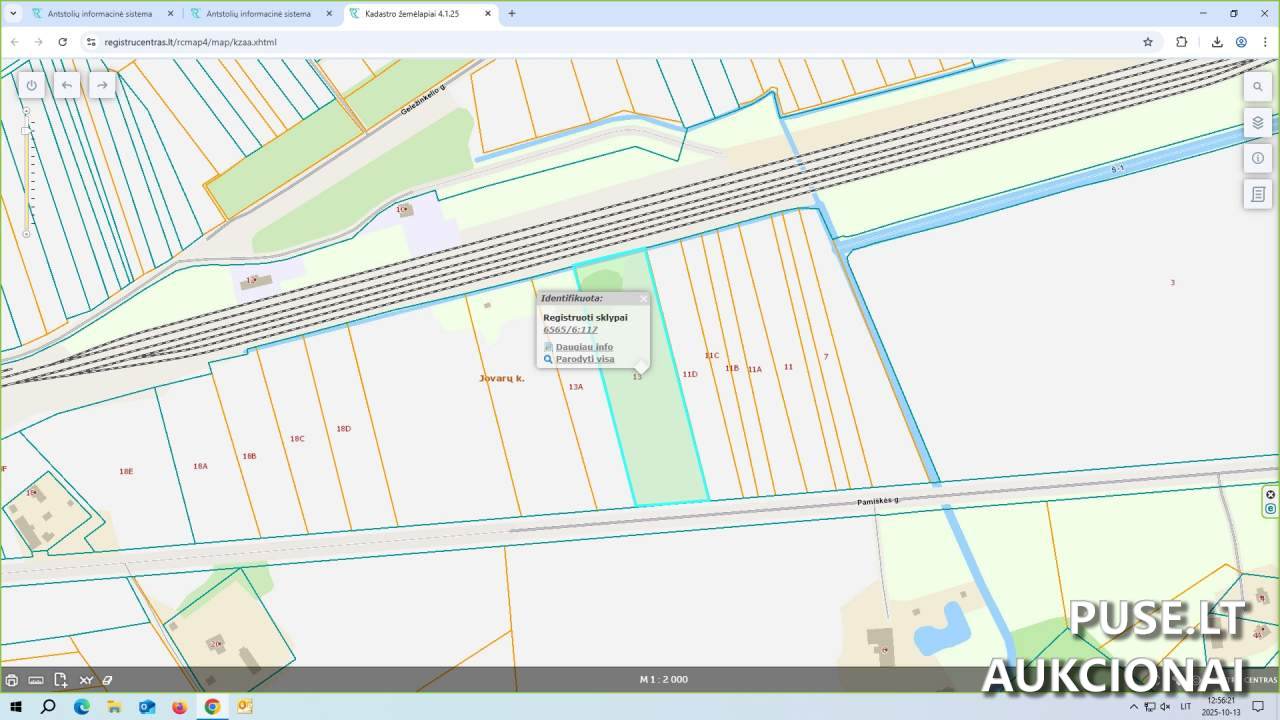Click the Parodyti visą link
Viewport: 1280px width, 720px height.
[x=584, y=359]
